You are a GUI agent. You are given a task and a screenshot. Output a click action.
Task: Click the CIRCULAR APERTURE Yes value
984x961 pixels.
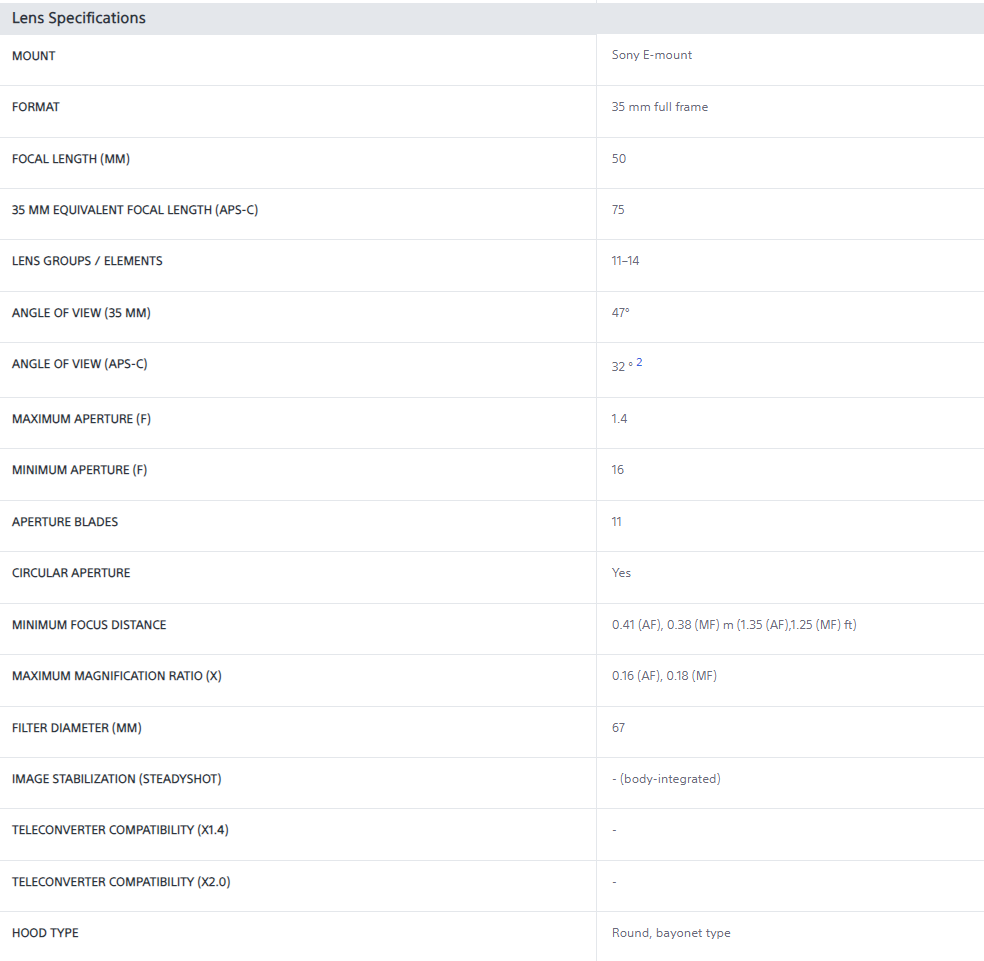621,573
